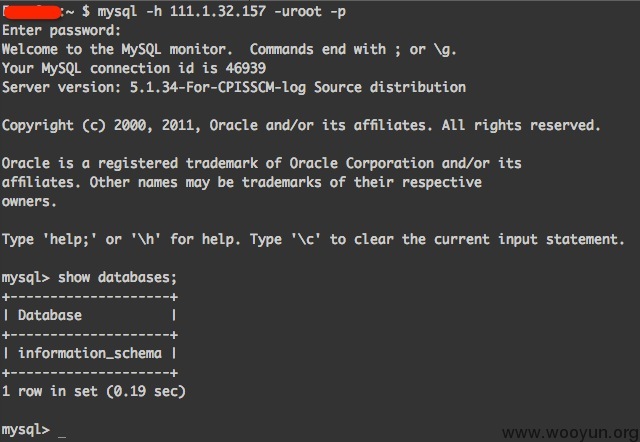
Task: Click the IP address 111.1.32.157
Action: tap(218, 11)
